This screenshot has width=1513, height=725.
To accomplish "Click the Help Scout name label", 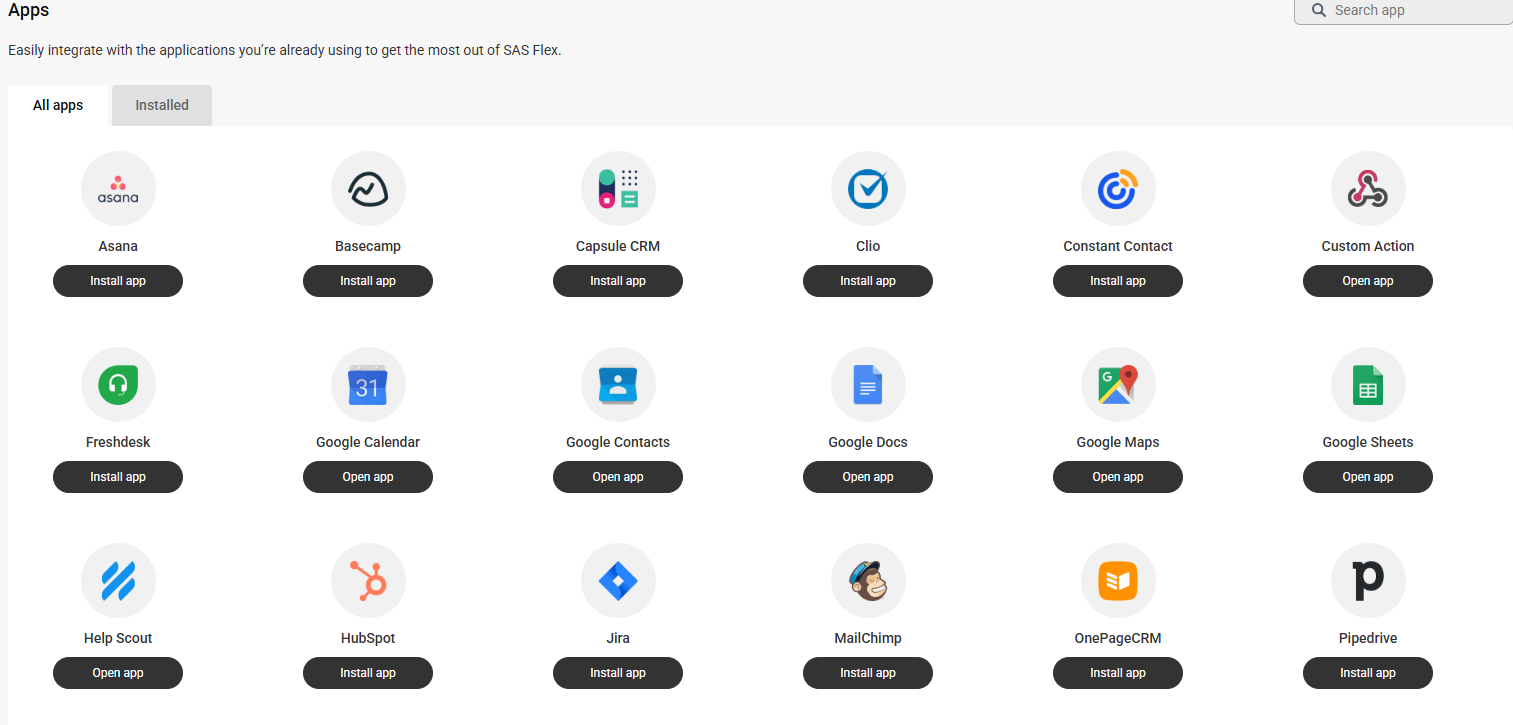I will tap(118, 638).
